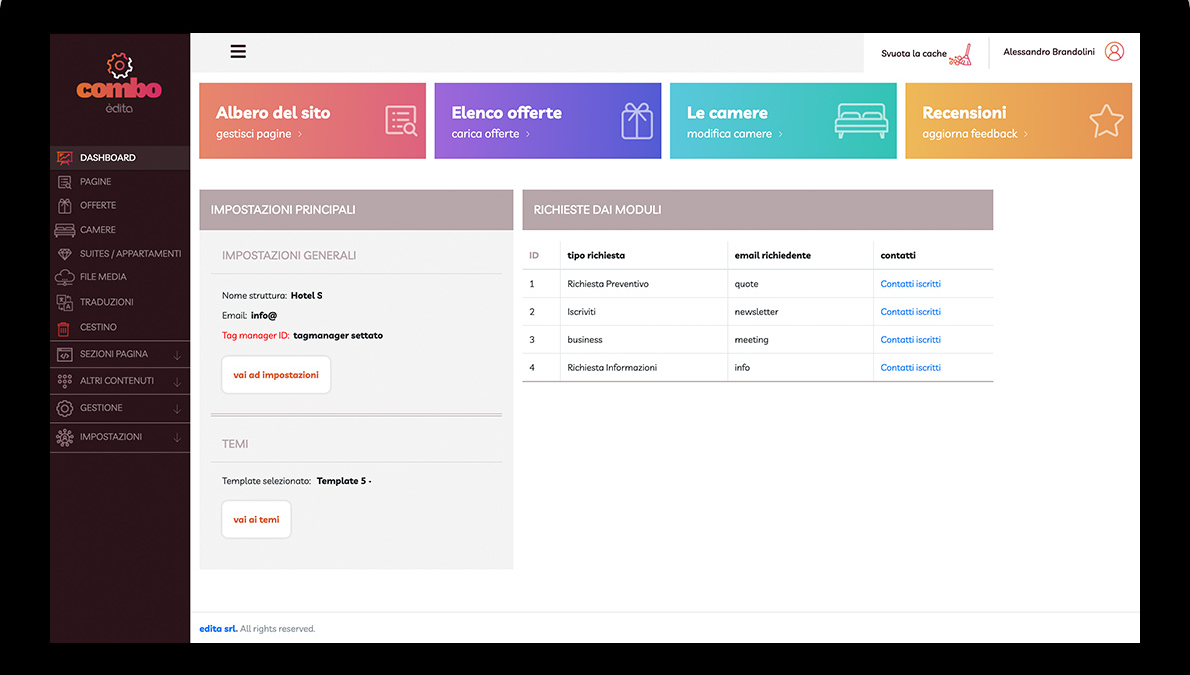This screenshot has height=675, width=1190.
Task: Click the 'email richiedente' column header
Action: click(773, 256)
